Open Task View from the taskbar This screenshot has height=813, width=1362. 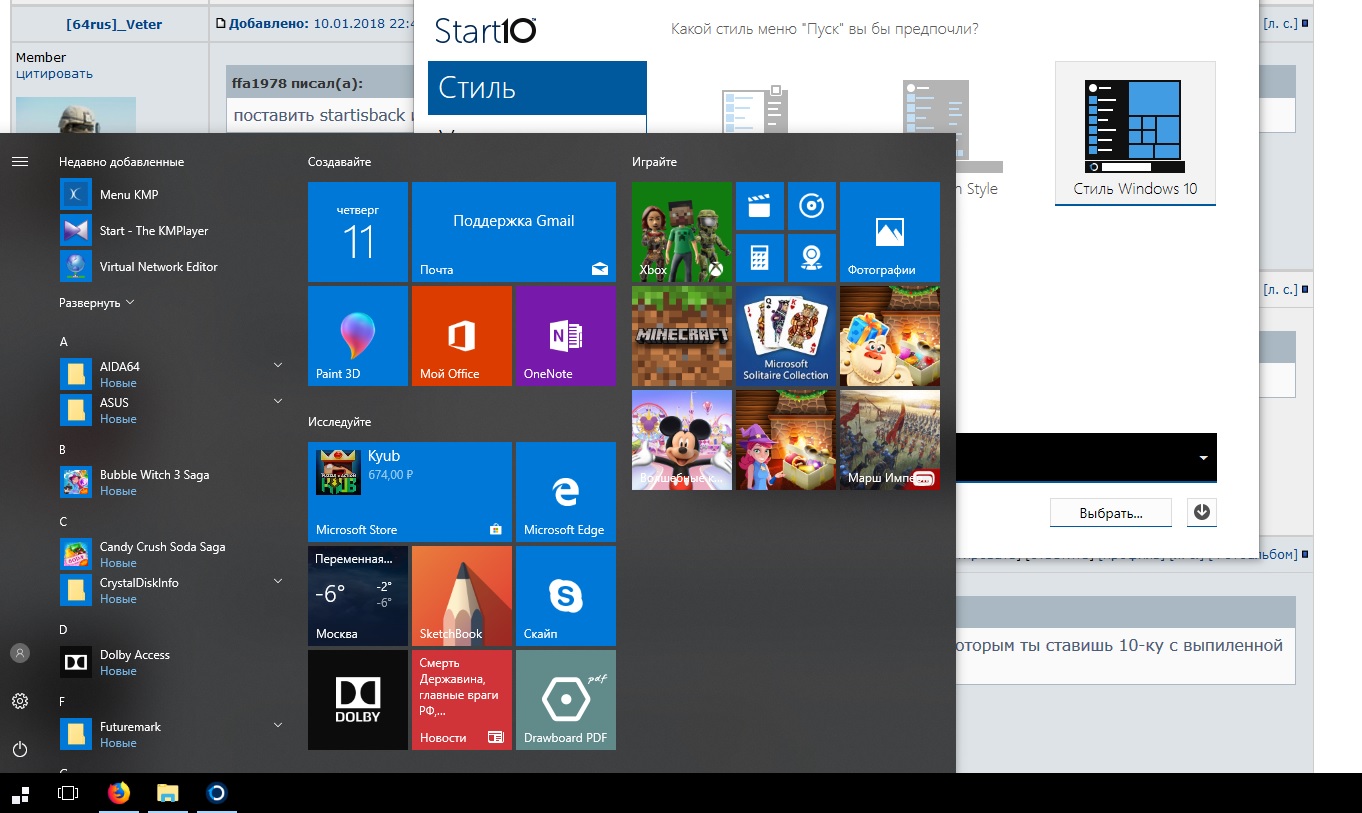coord(68,793)
